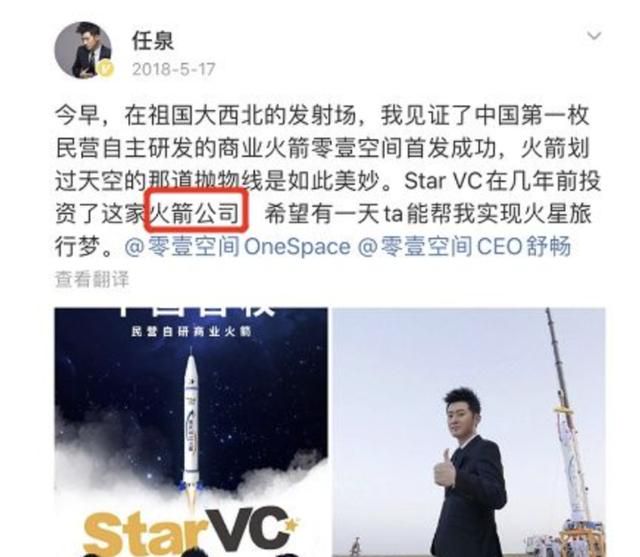Click the thumbs-up hand in the photo
The height and width of the screenshot is (557, 640).
(x=445, y=468)
